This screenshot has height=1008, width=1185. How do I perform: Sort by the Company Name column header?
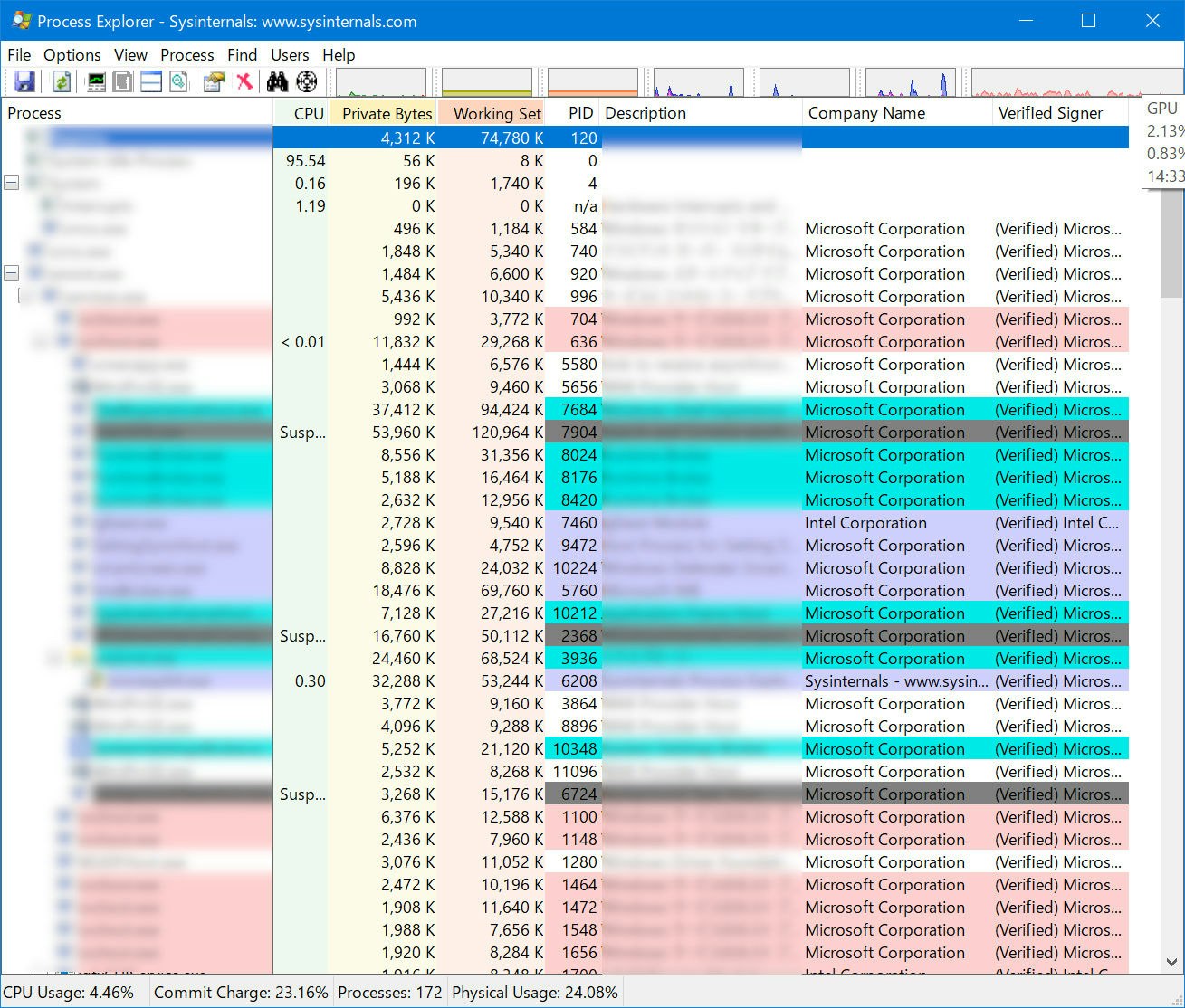897,113
